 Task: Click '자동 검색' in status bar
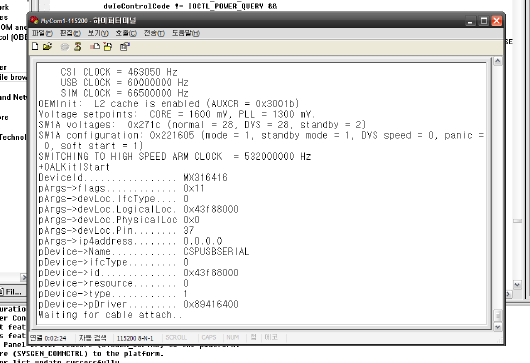click(x=92, y=338)
